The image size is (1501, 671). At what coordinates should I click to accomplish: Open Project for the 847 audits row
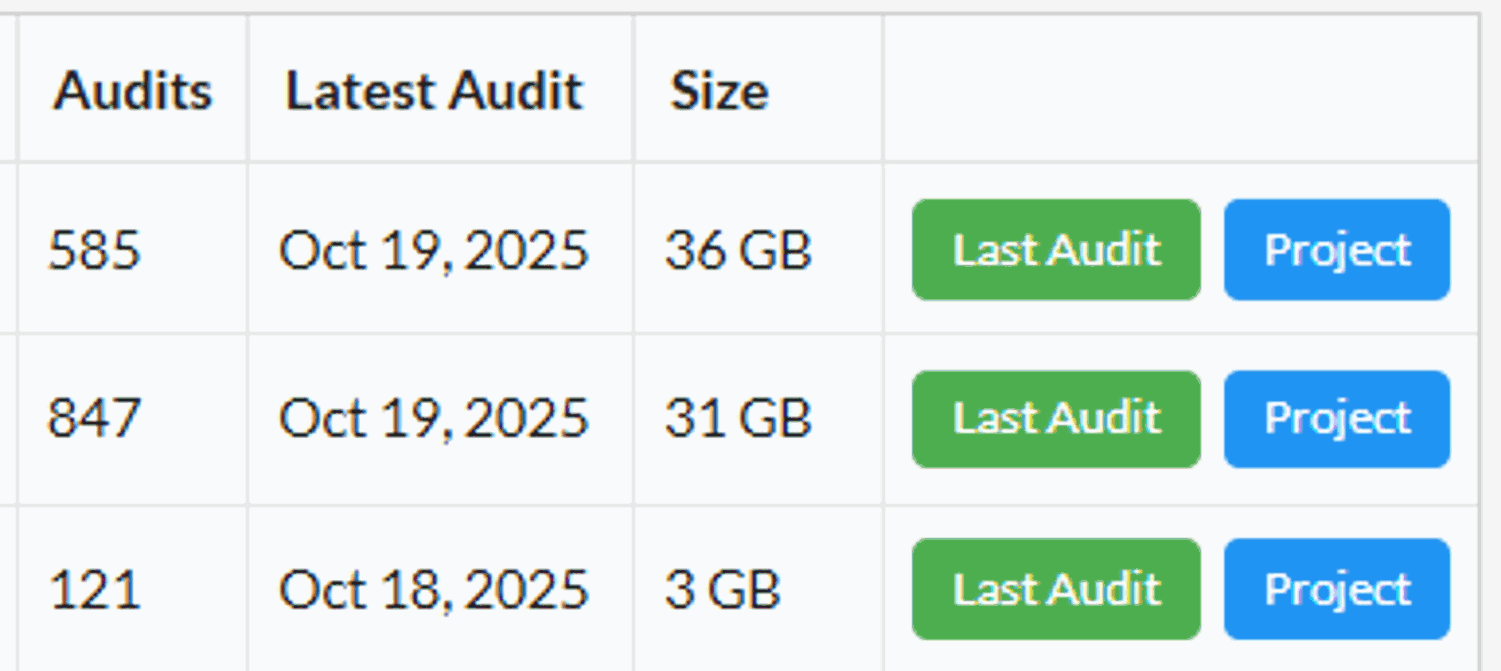tap(1336, 419)
